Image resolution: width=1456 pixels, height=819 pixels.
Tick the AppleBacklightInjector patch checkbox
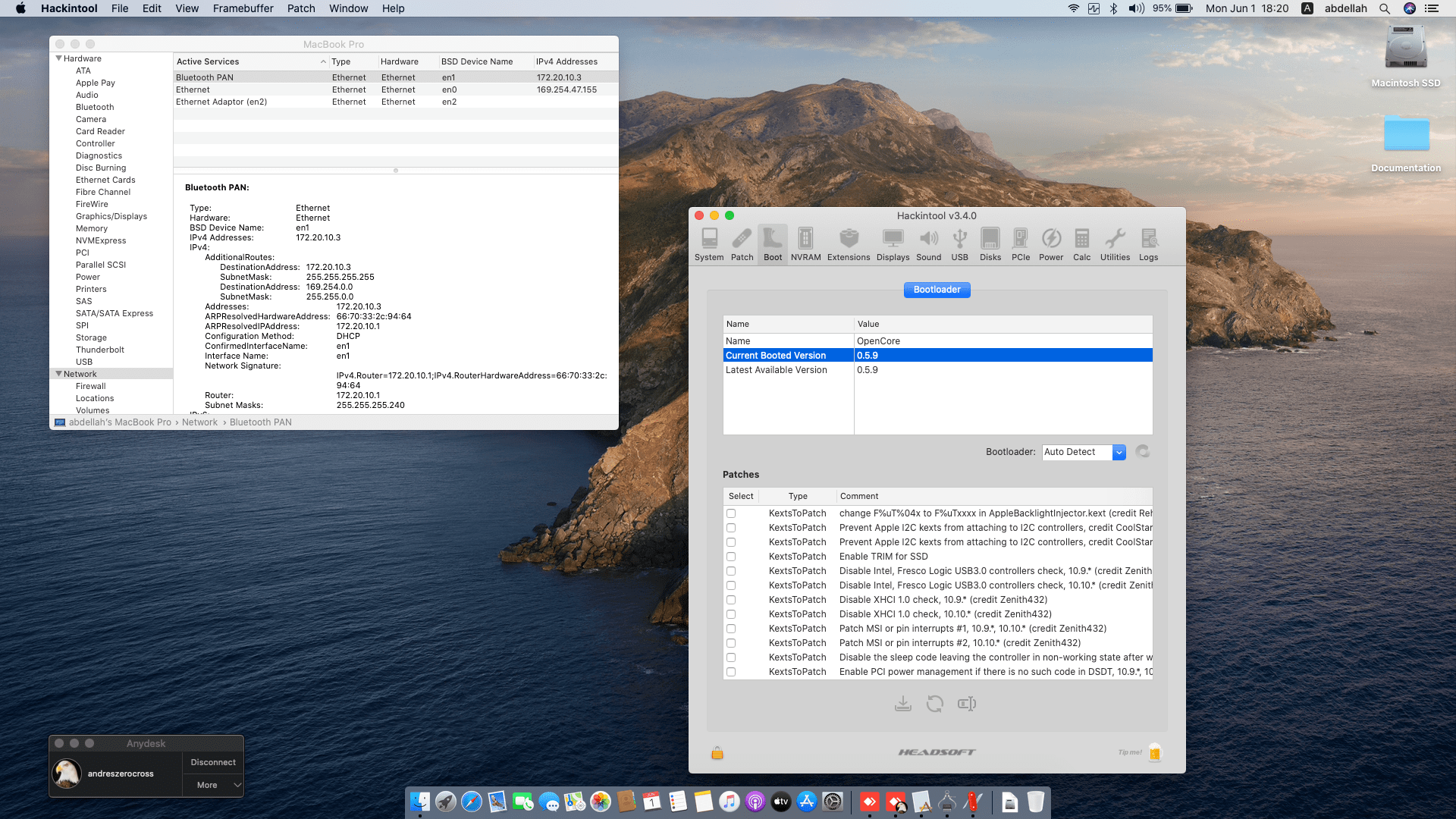(731, 513)
